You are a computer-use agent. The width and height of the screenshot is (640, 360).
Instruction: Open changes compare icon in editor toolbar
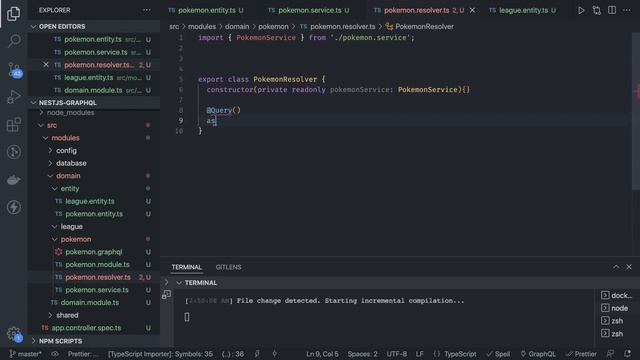[x=596, y=10]
